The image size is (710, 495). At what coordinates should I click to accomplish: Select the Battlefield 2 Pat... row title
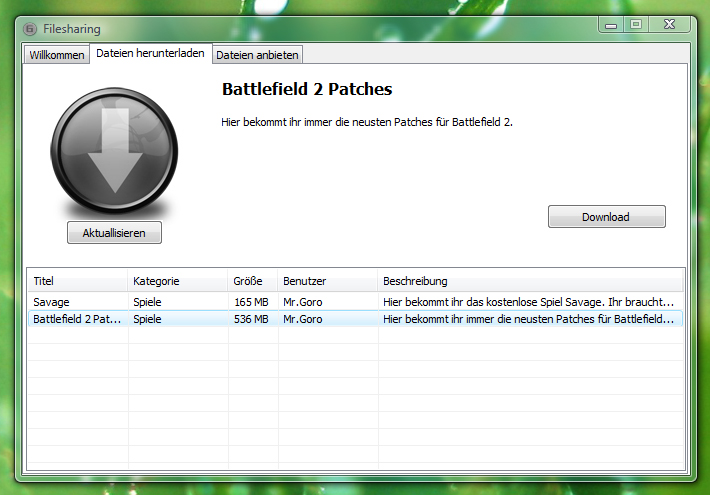77,319
